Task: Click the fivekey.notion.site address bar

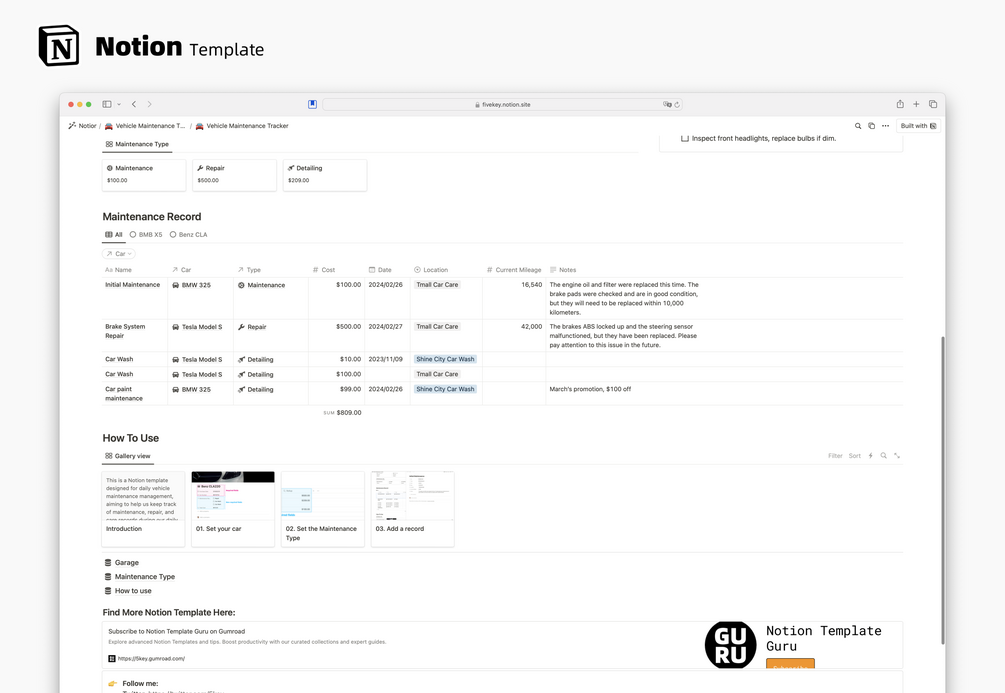Action: [x=503, y=104]
